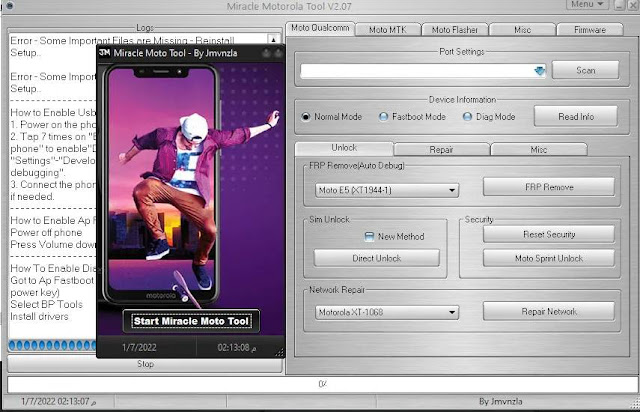Click the Scan button
This screenshot has height=412, width=640.
coord(585,70)
